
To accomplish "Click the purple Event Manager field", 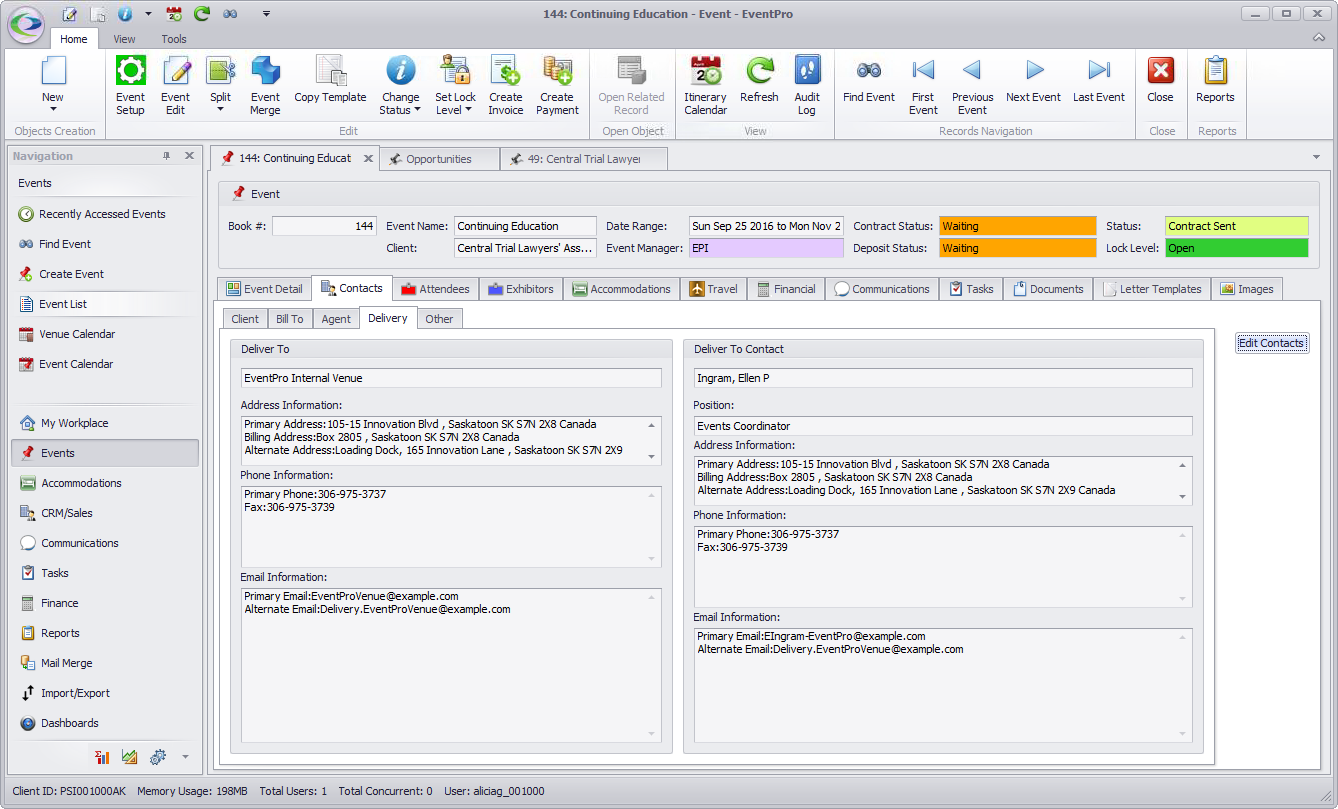I will click(x=766, y=248).
